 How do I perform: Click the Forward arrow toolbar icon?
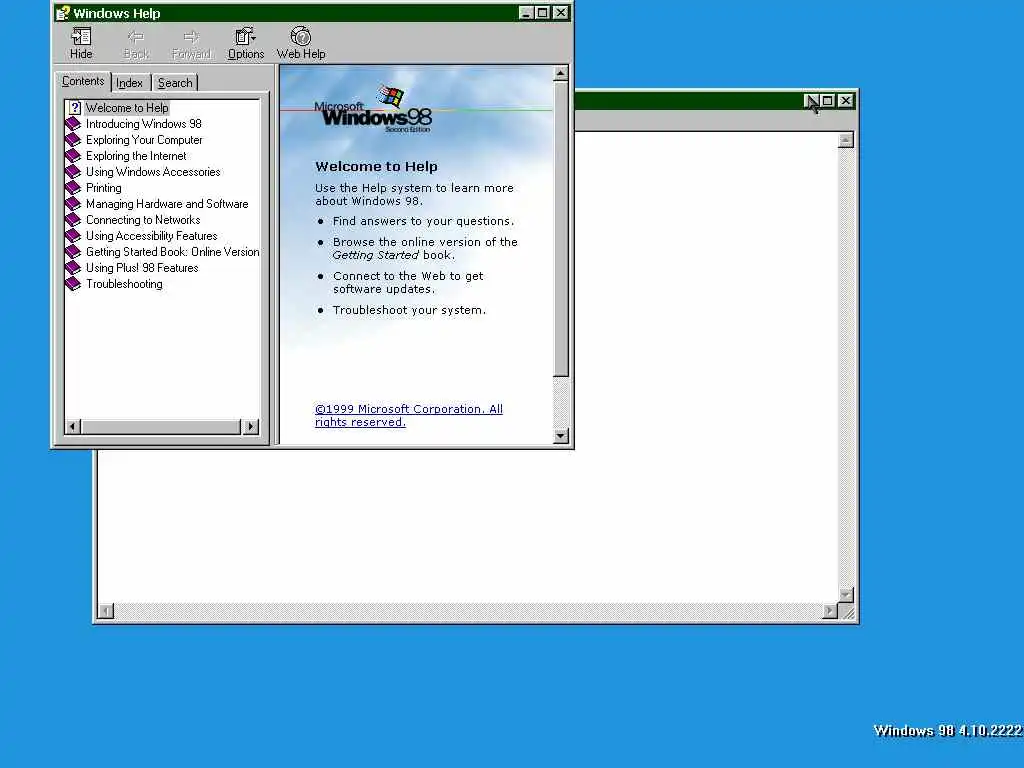191,43
